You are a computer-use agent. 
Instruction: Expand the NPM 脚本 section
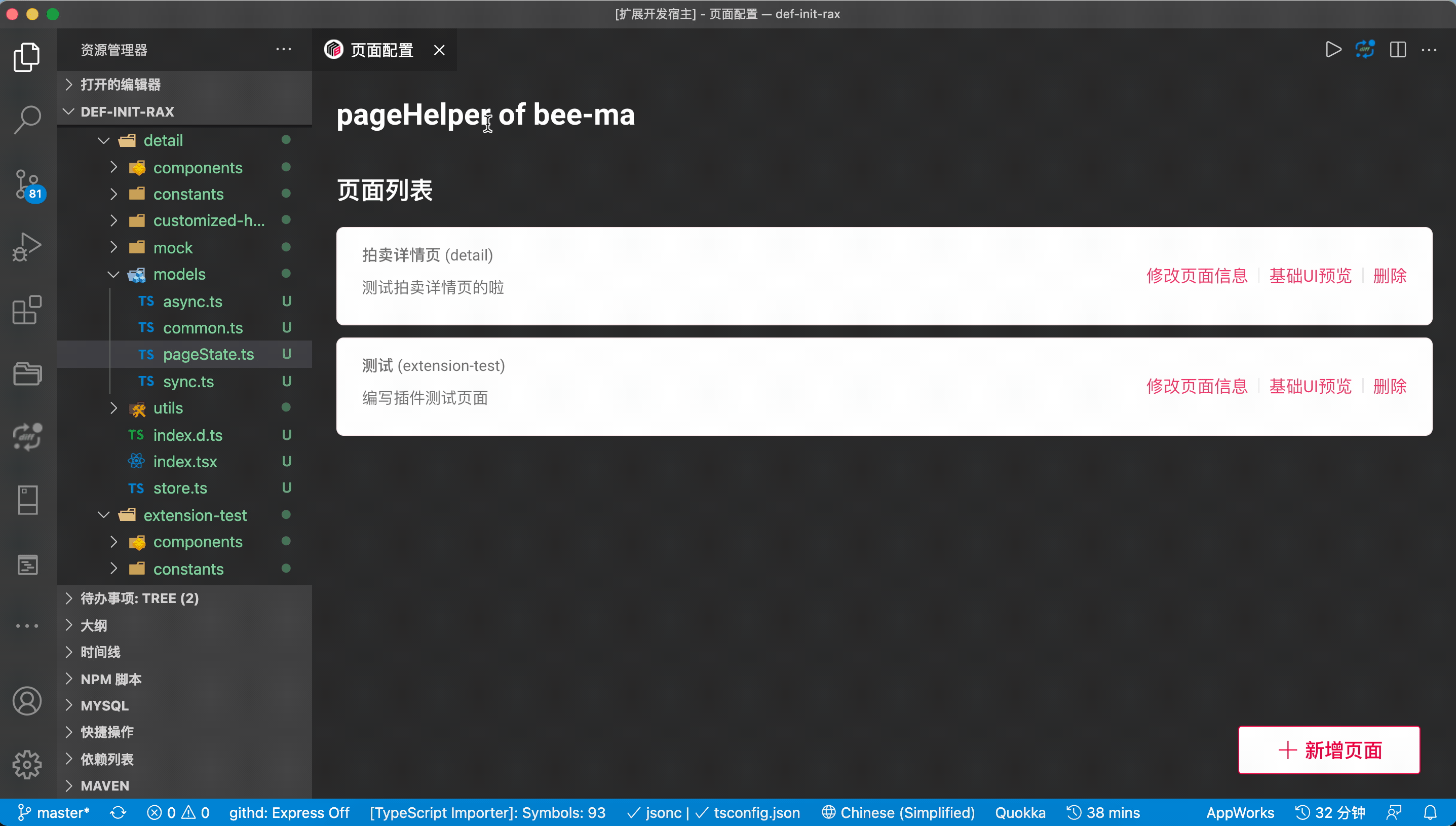(x=111, y=679)
